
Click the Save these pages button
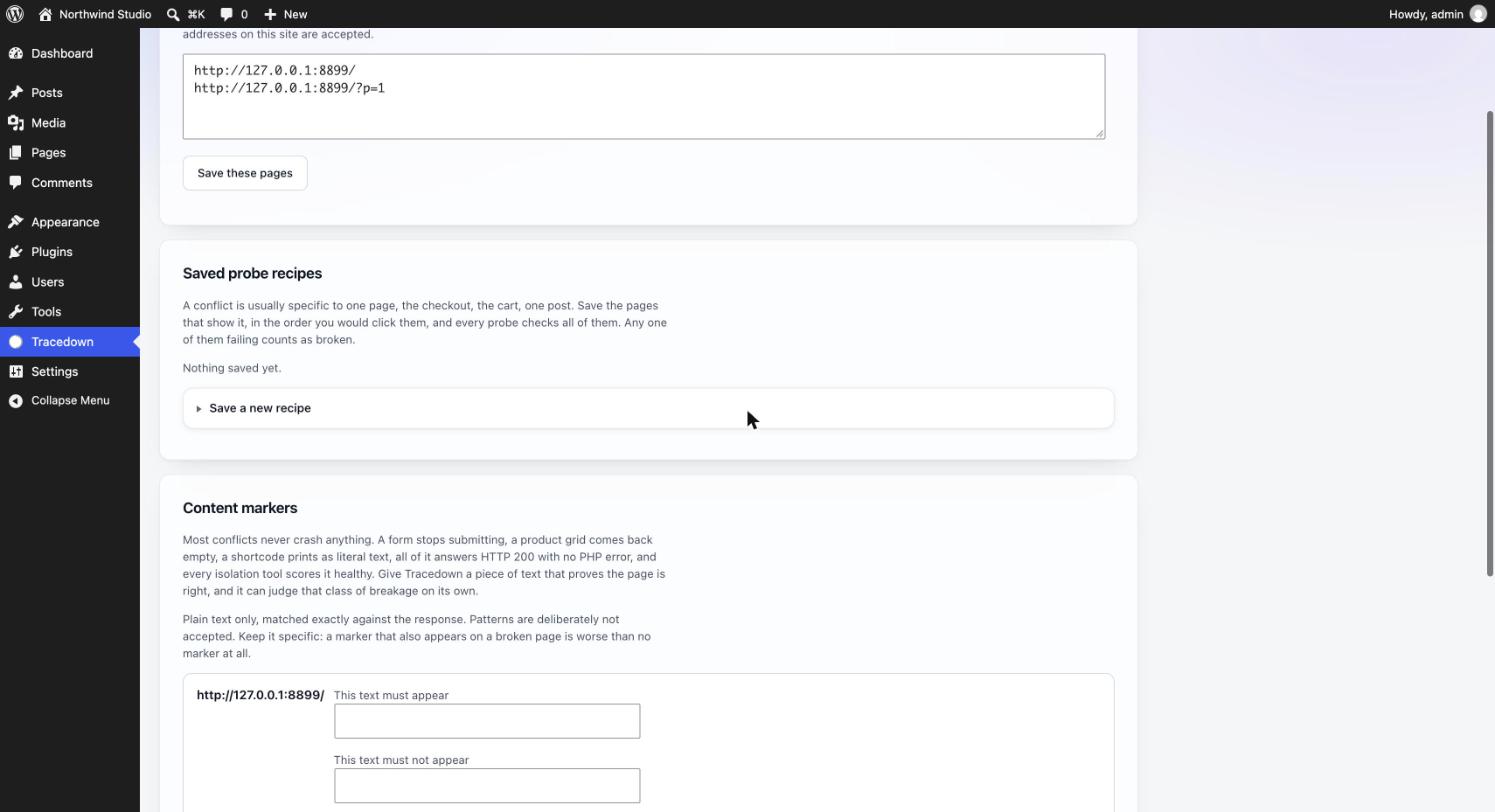pyautogui.click(x=245, y=173)
